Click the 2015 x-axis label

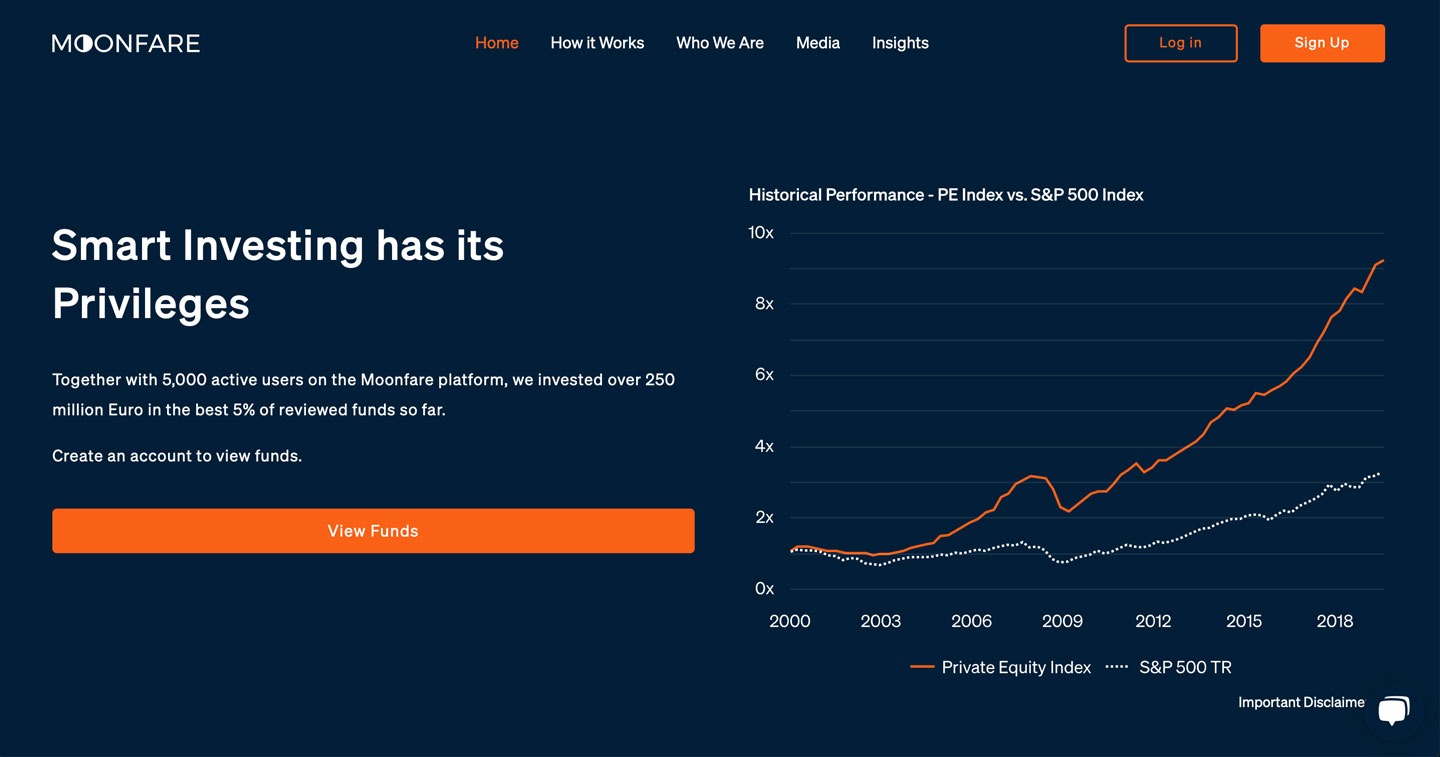[1244, 621]
